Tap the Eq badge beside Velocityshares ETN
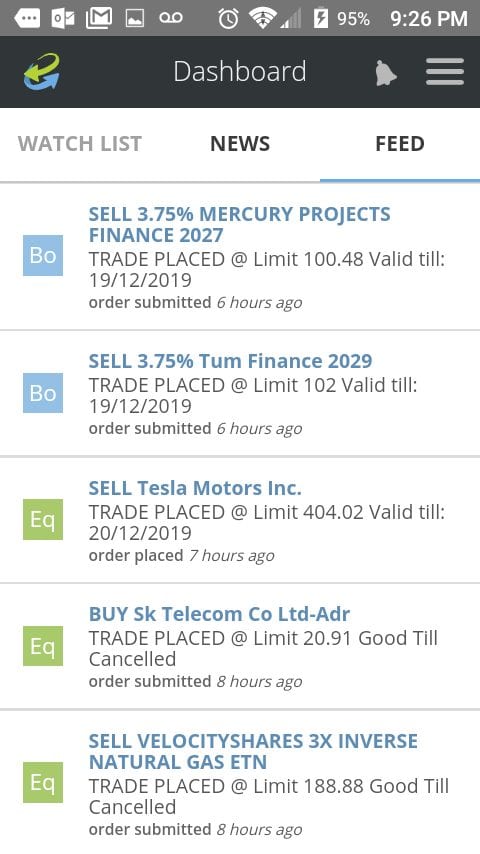The height and width of the screenshot is (854, 480). (43, 783)
